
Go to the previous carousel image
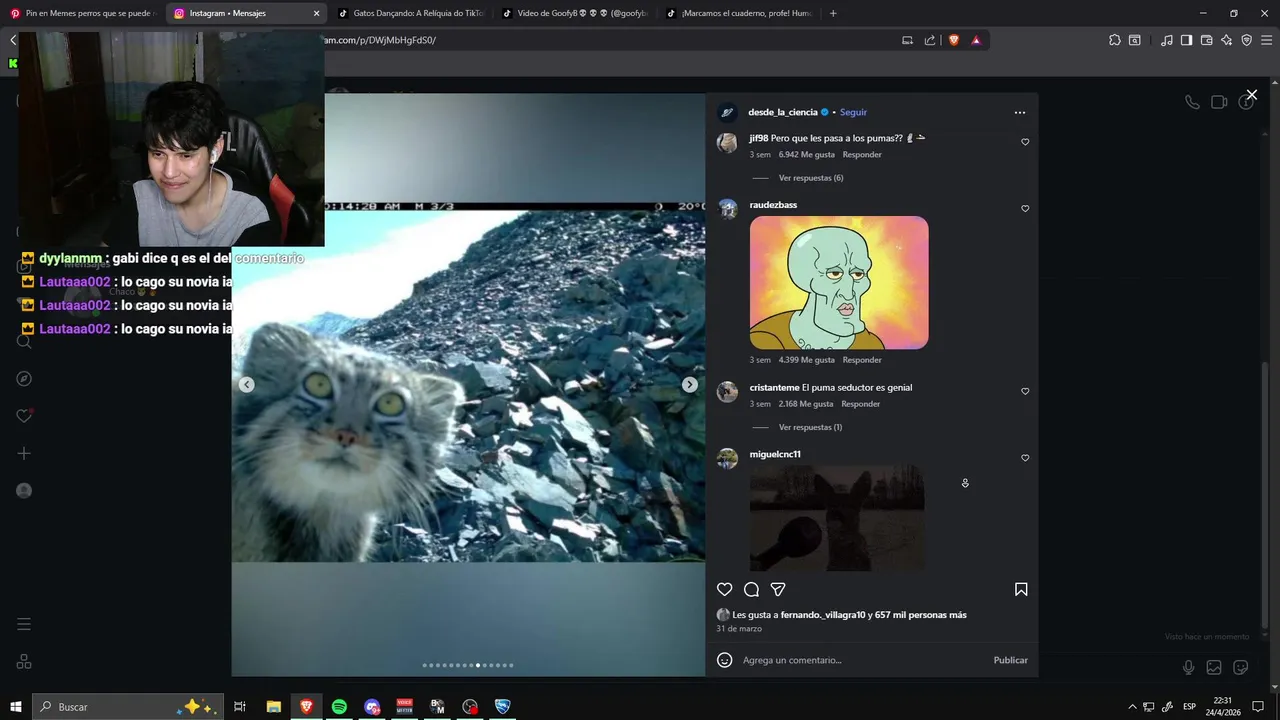click(x=246, y=385)
